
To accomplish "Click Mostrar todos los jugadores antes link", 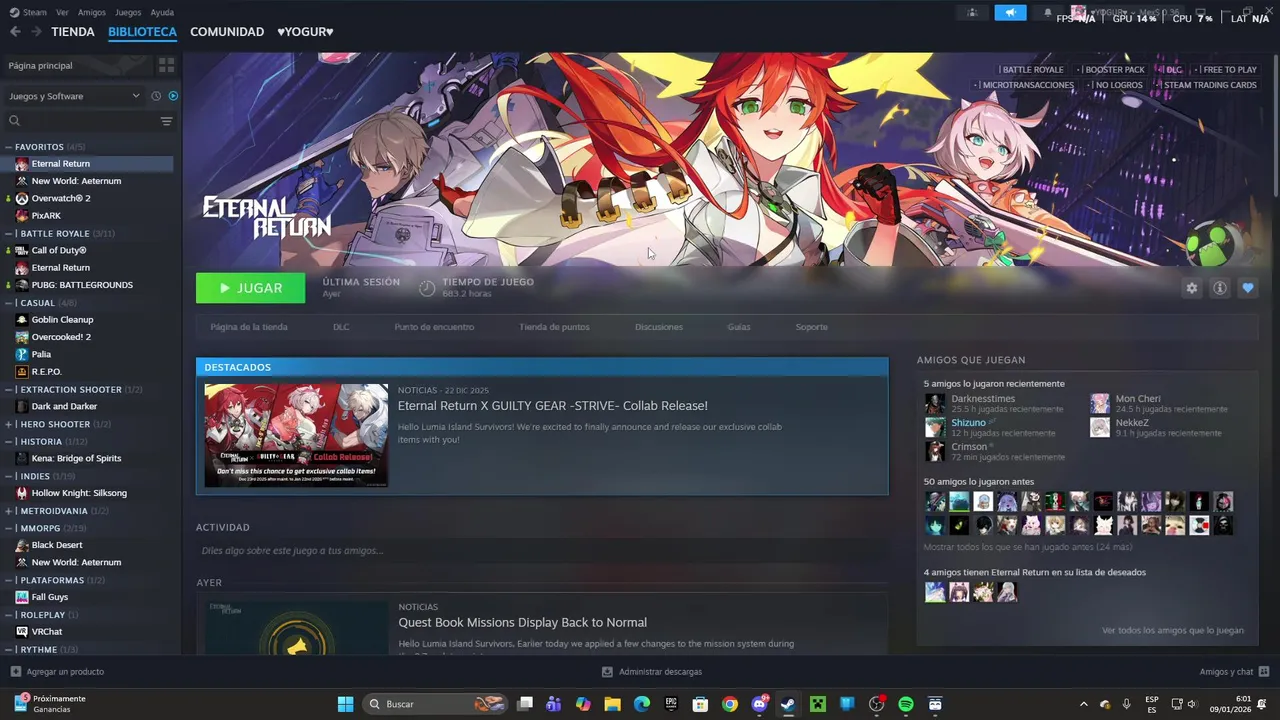I will (x=1028, y=547).
